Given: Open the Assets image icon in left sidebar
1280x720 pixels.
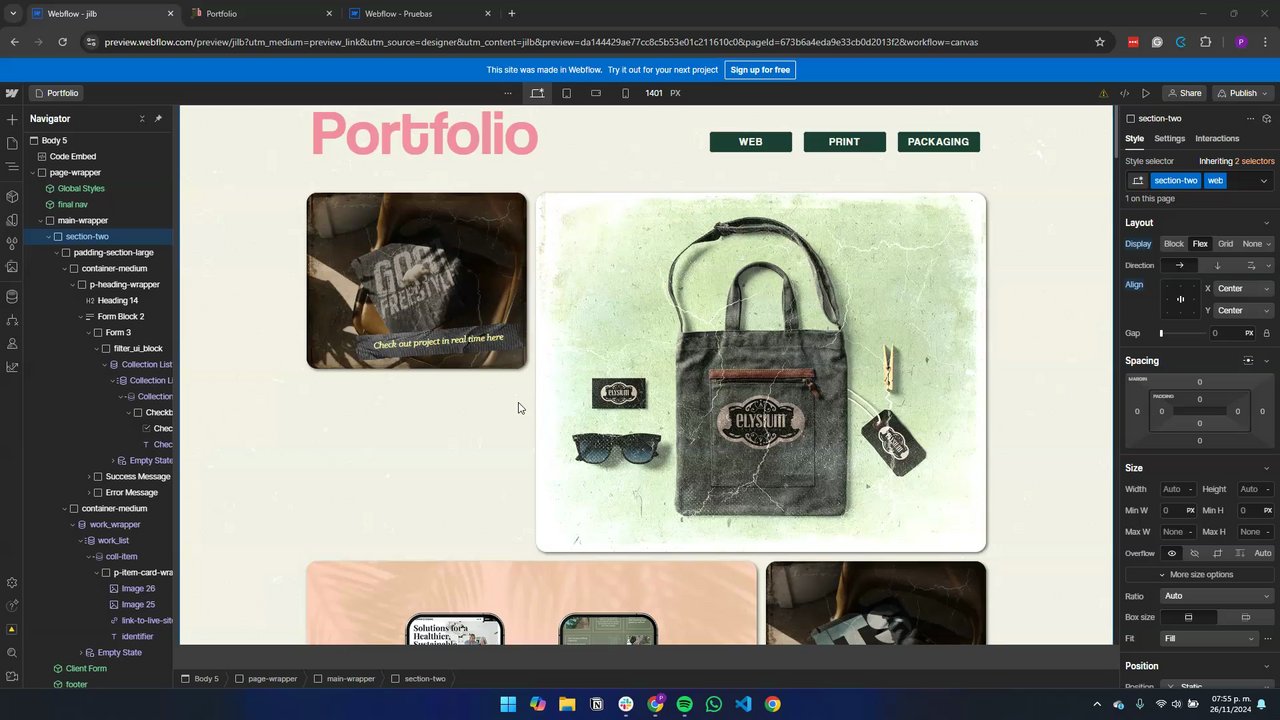Looking at the screenshot, I should click(x=12, y=267).
